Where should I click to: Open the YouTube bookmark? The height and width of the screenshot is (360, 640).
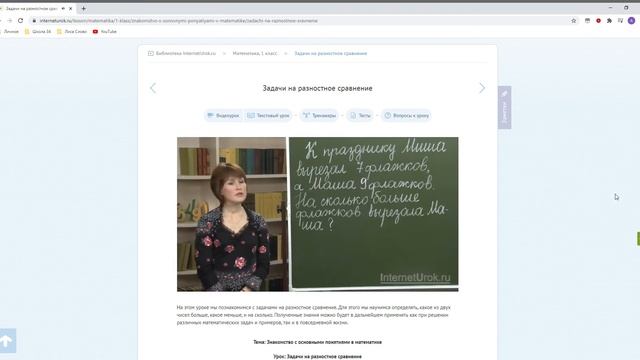click(104, 31)
